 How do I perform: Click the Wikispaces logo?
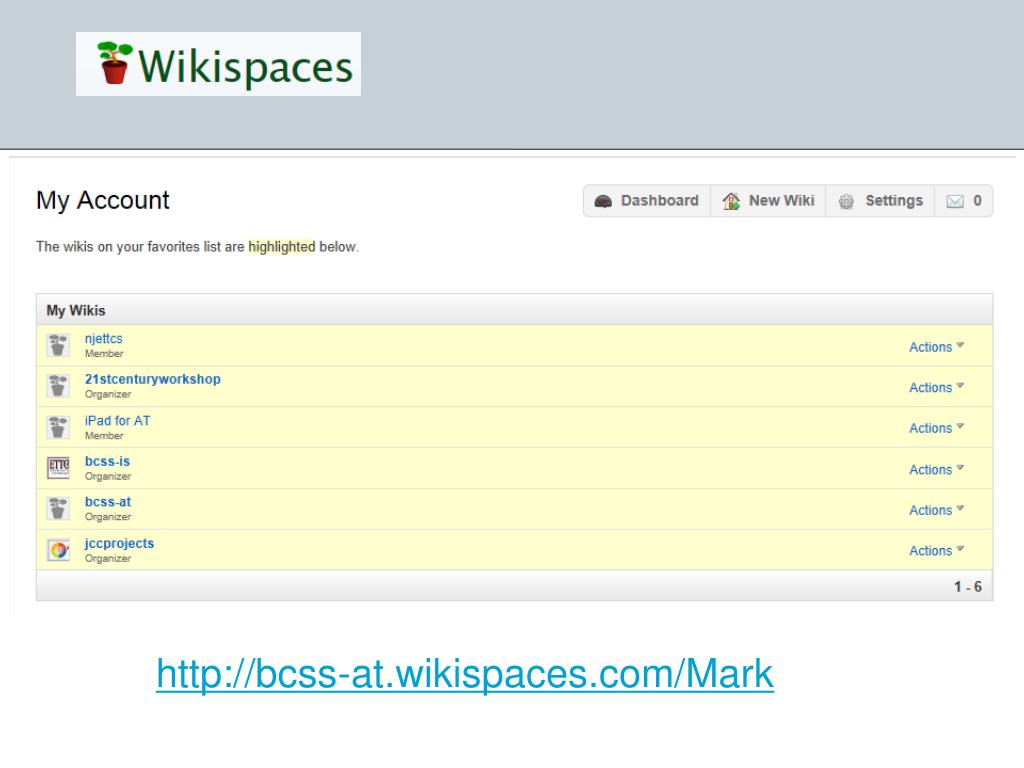coord(218,64)
